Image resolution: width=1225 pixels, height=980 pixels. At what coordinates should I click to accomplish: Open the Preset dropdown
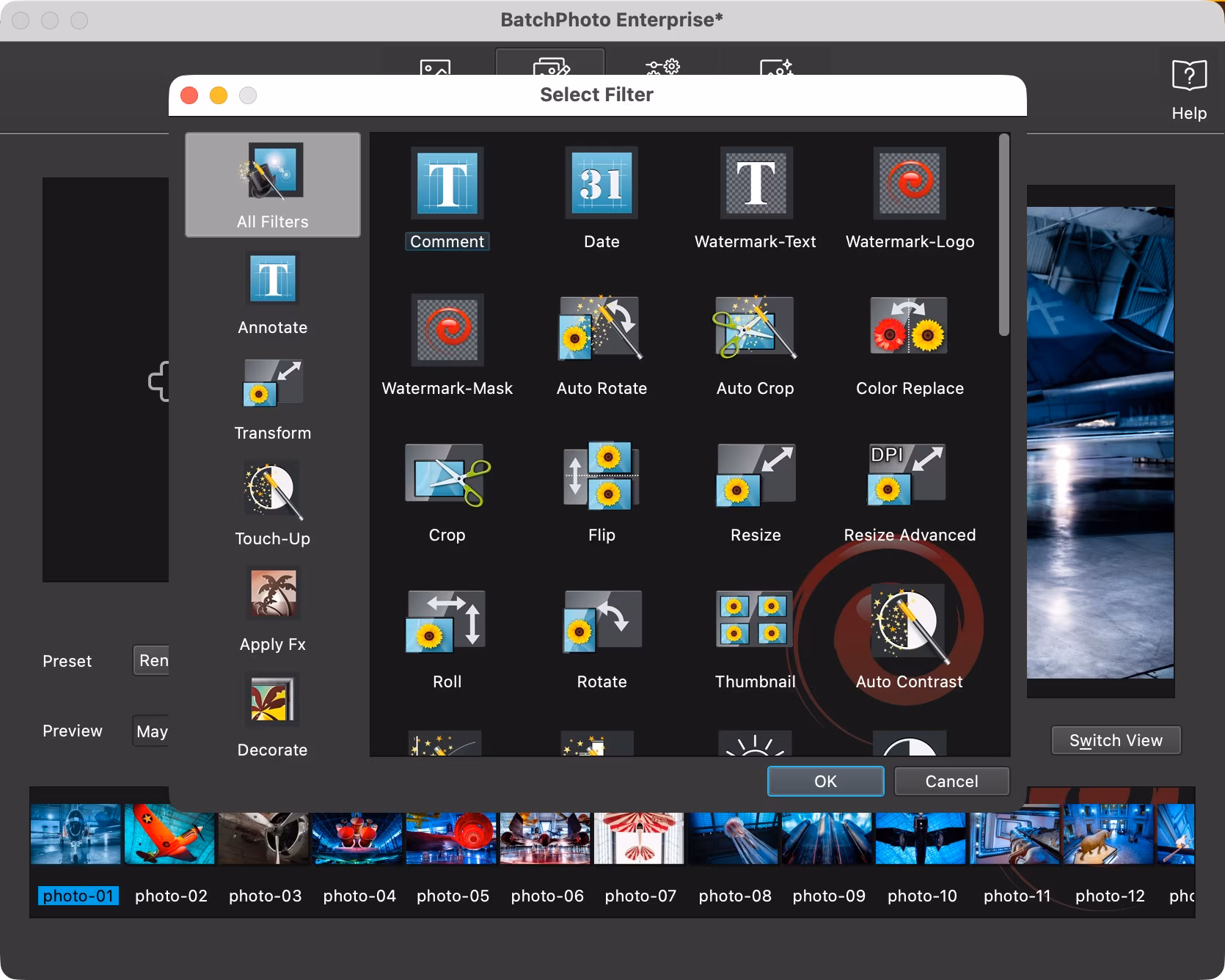click(x=151, y=660)
